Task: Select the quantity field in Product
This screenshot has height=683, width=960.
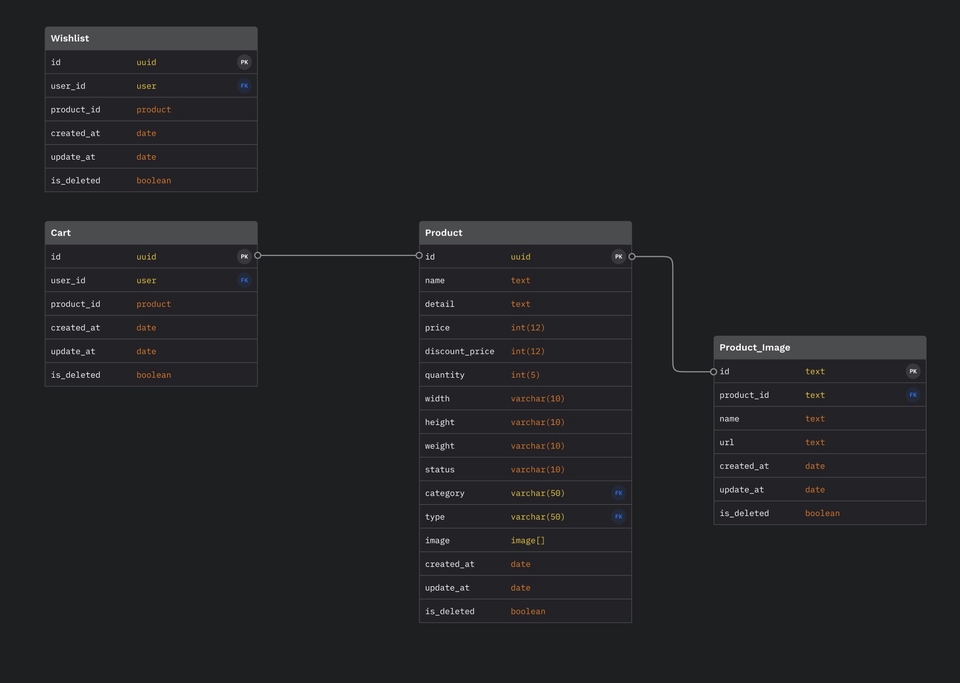Action: coord(525,375)
